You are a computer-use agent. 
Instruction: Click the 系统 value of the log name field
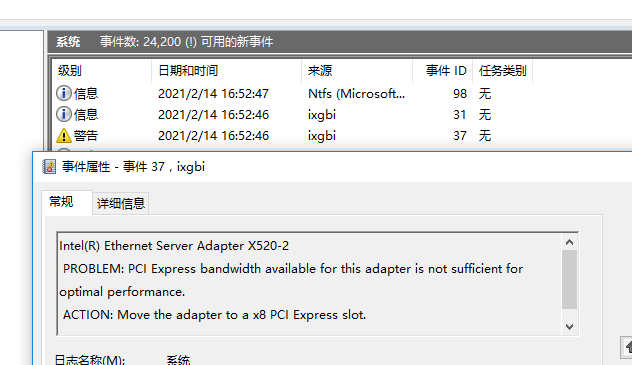[178, 360]
